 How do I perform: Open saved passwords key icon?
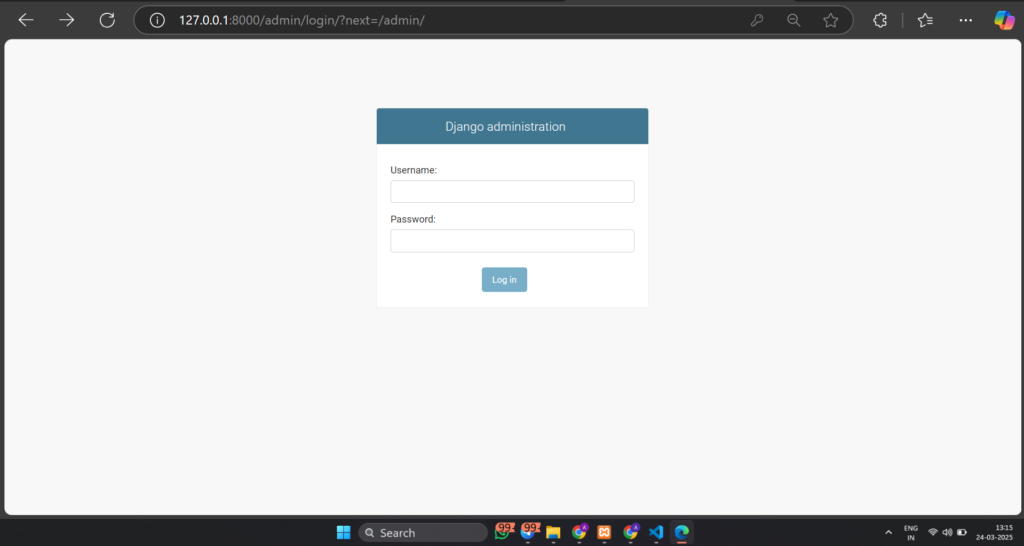point(757,20)
